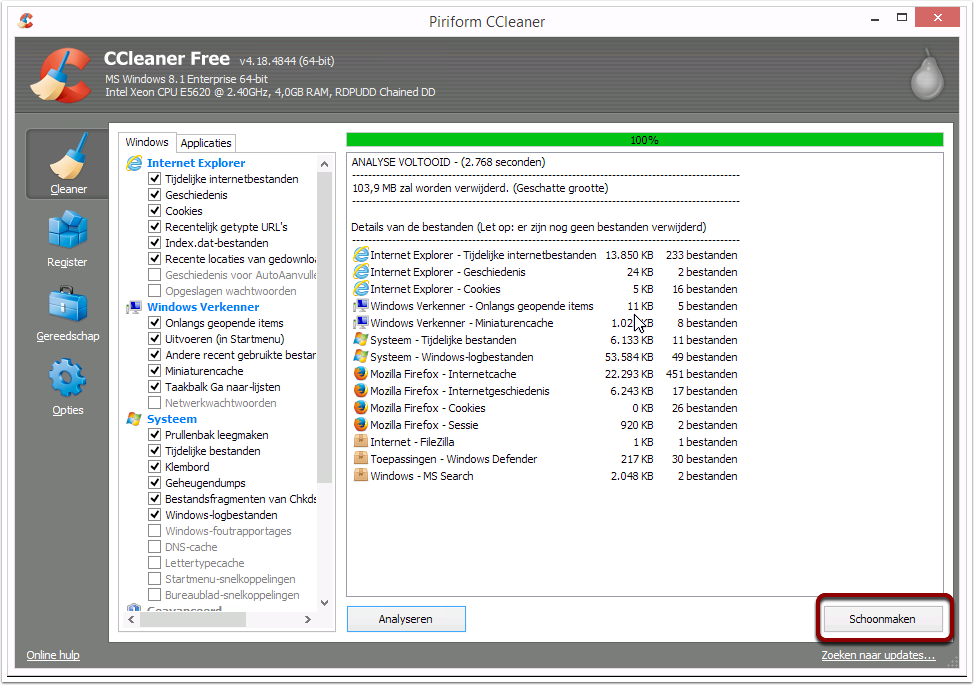The width and height of the screenshot is (974, 685).
Task: Click the '53.584 KB' size value
Action: (x=629, y=357)
